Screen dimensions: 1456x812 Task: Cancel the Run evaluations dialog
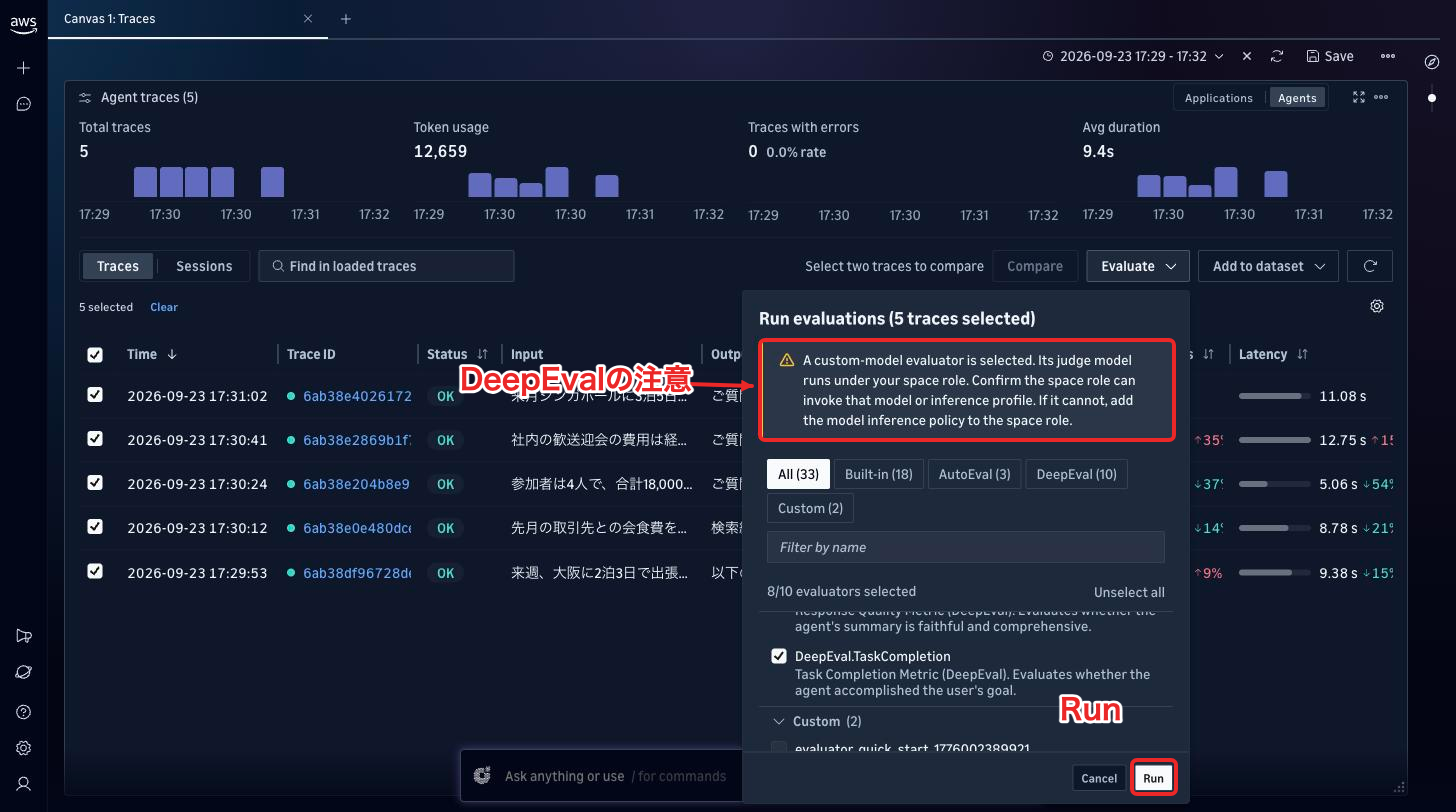pos(1099,778)
